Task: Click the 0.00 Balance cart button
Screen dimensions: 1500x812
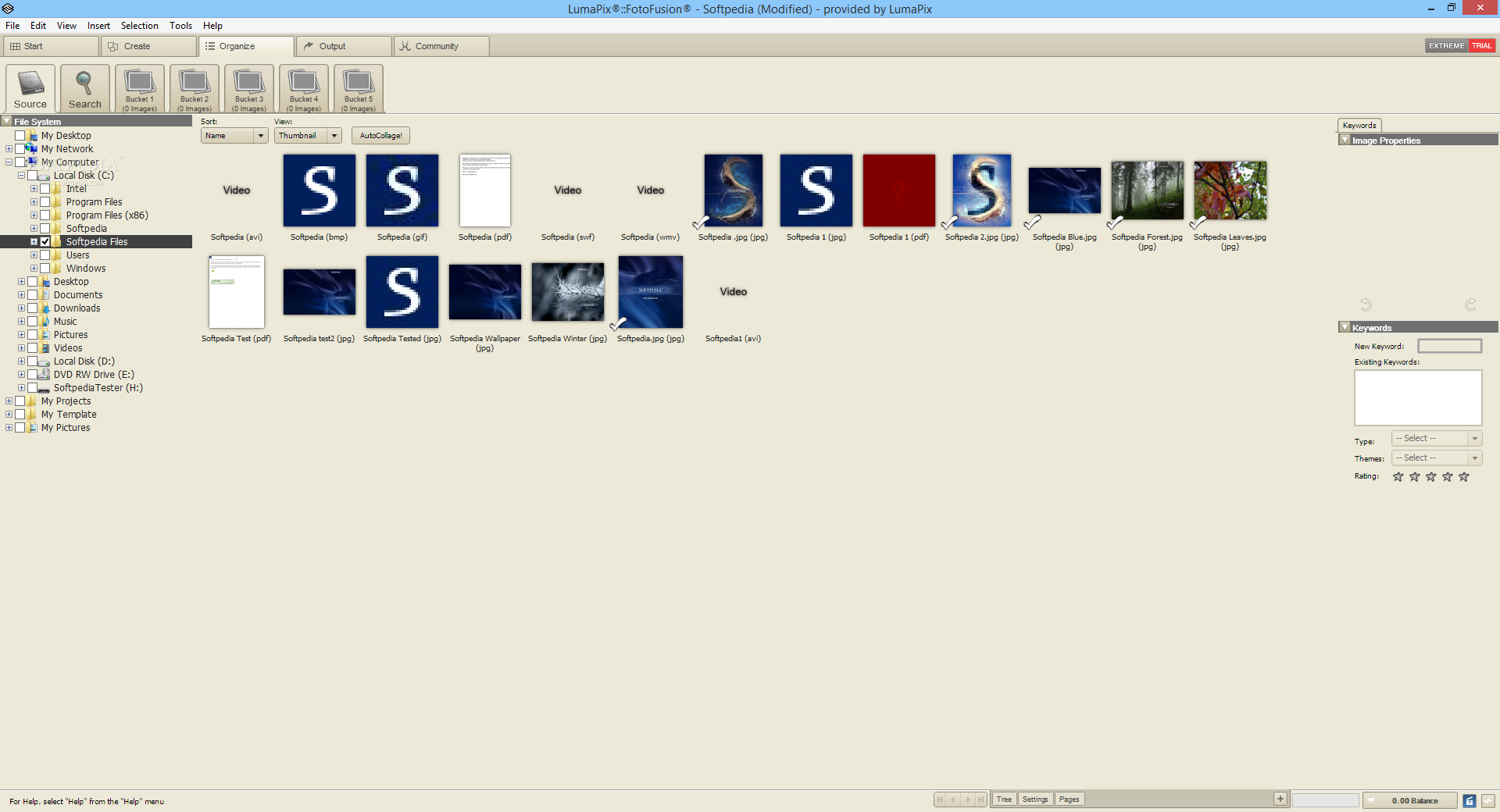Action: tap(1411, 800)
